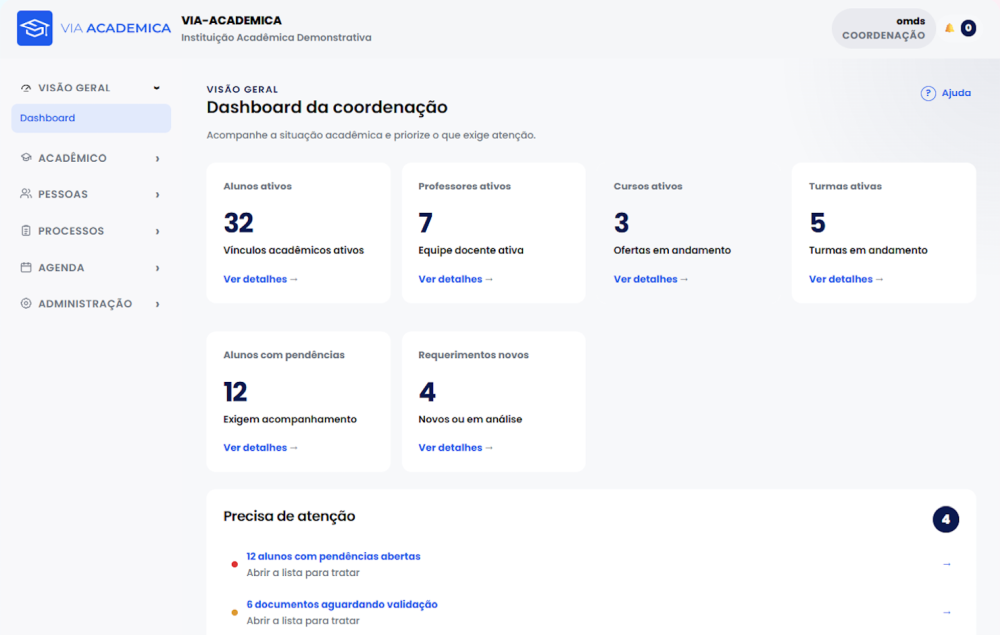Expand the Administração menu chevron
The width and height of the screenshot is (1000, 635).
(158, 304)
